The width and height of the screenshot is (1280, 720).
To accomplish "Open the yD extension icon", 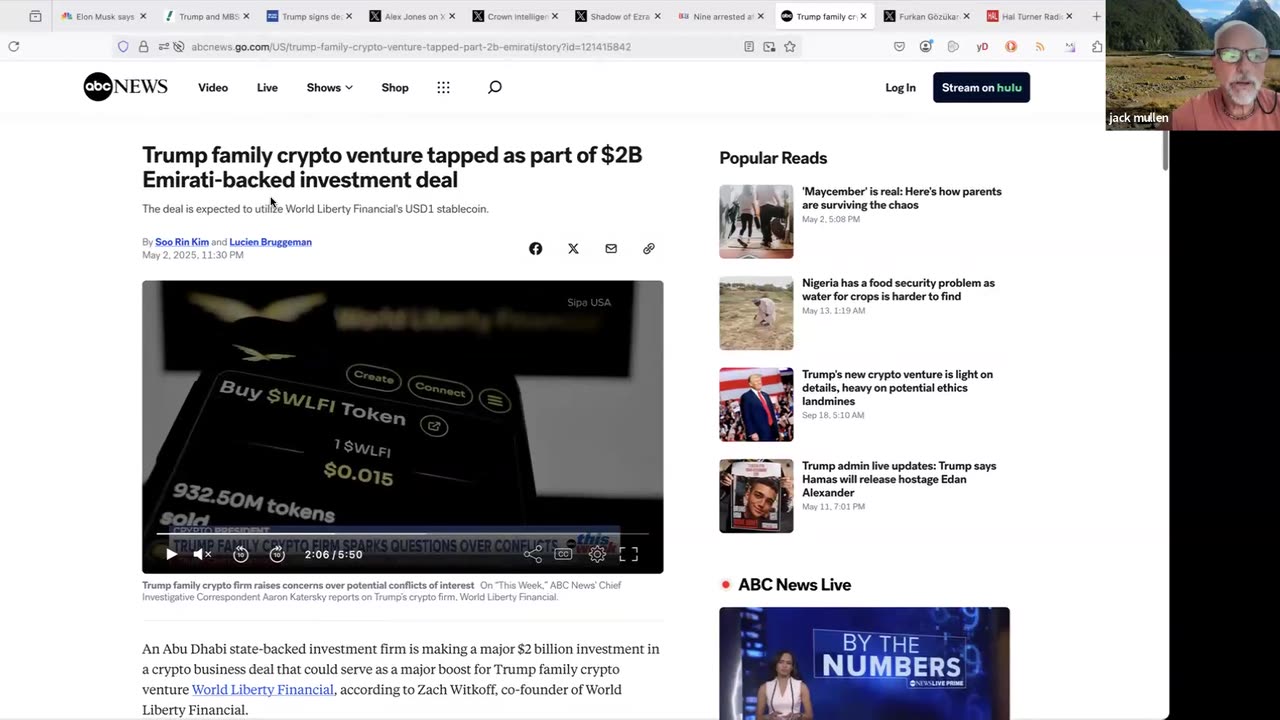I will (982, 46).
